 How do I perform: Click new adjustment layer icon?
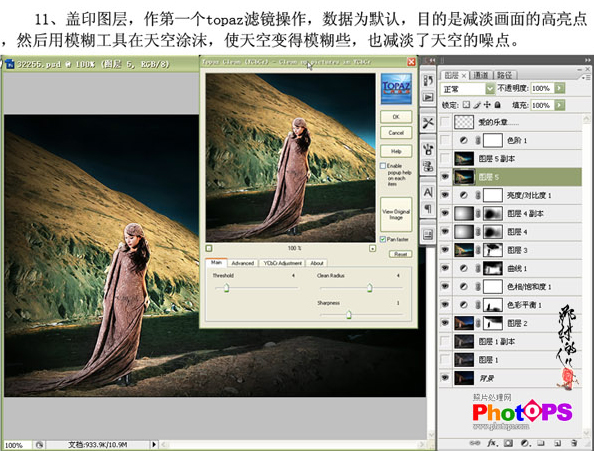tap(525, 443)
